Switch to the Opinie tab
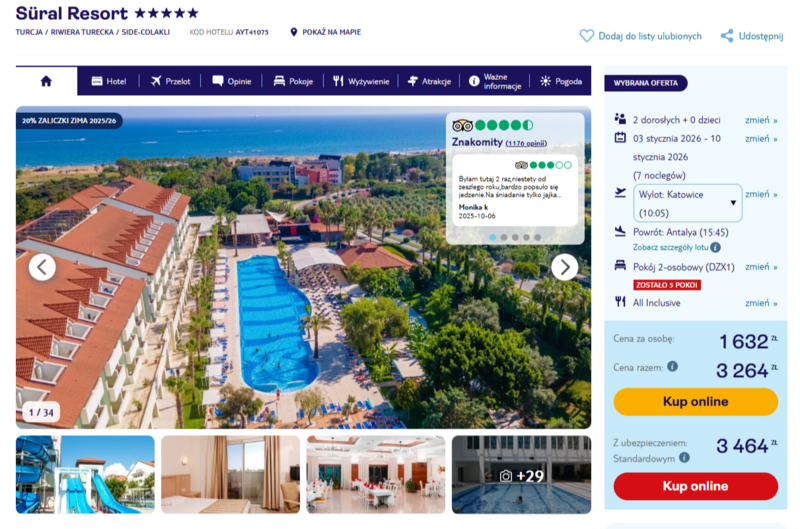 231,81
